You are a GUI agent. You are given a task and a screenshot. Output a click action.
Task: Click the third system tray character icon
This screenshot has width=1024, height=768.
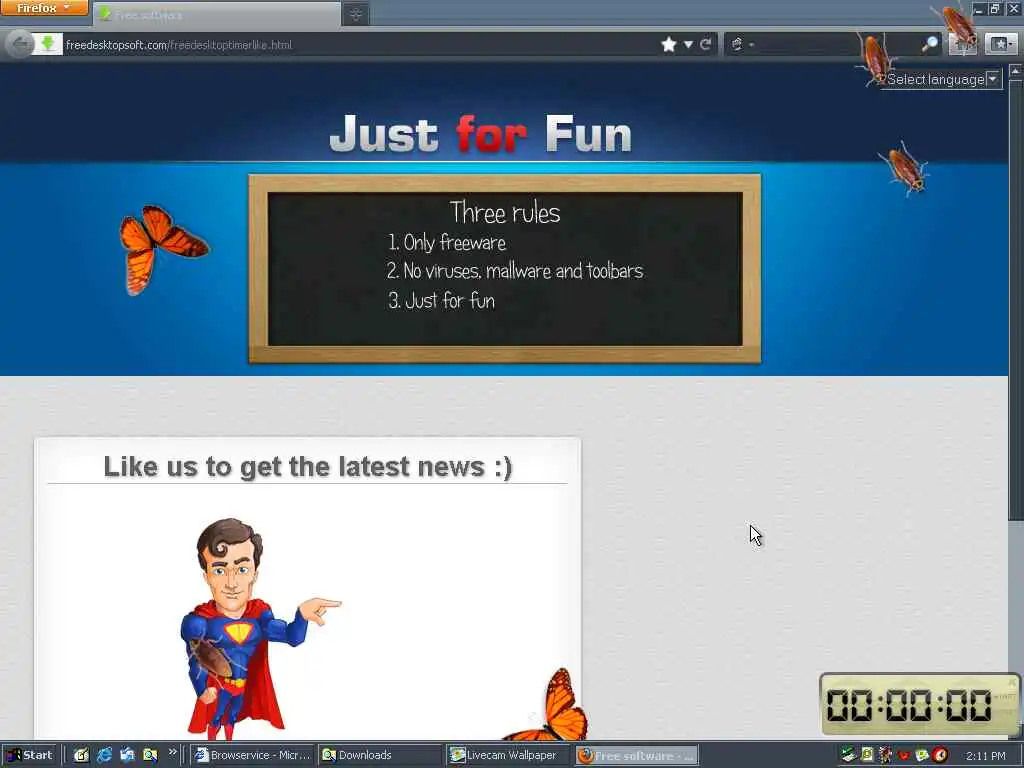coord(886,755)
